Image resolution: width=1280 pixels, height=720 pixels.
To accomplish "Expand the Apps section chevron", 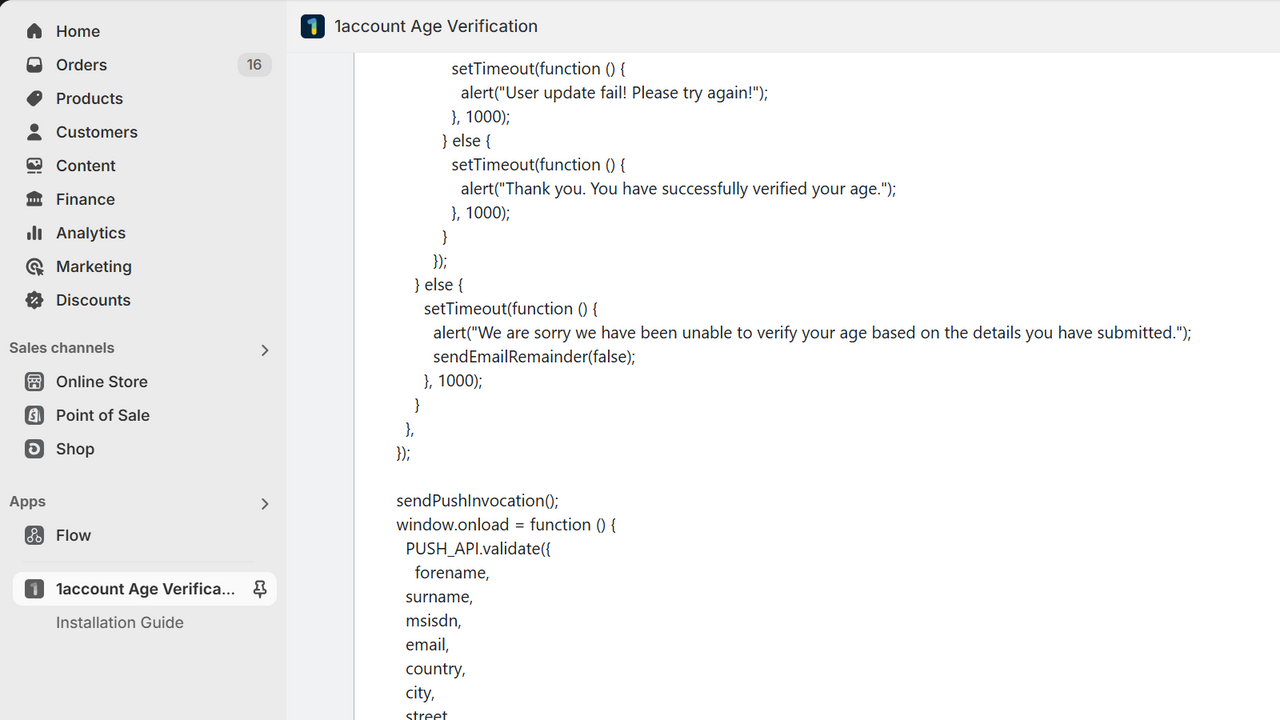I will pos(265,504).
